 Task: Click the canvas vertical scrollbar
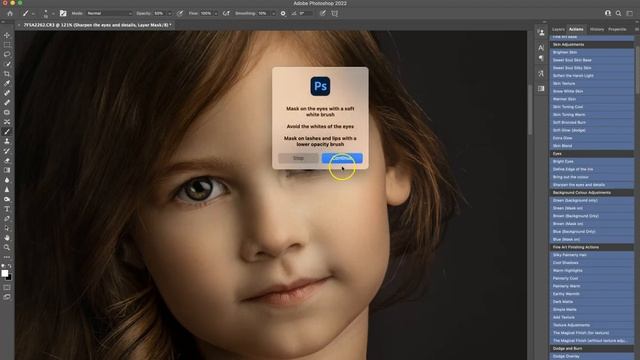pos(530,109)
